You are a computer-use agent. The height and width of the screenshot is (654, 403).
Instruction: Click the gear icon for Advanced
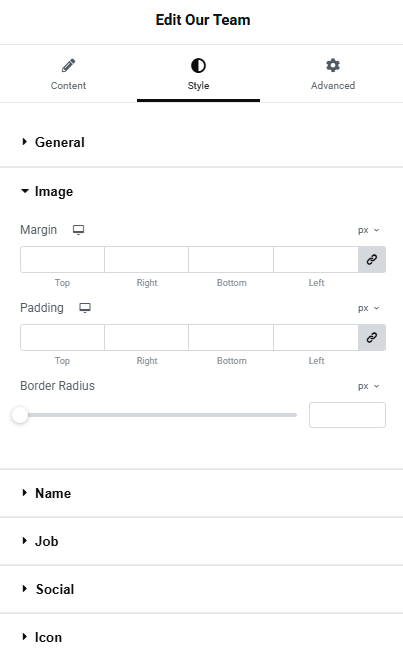tap(333, 65)
